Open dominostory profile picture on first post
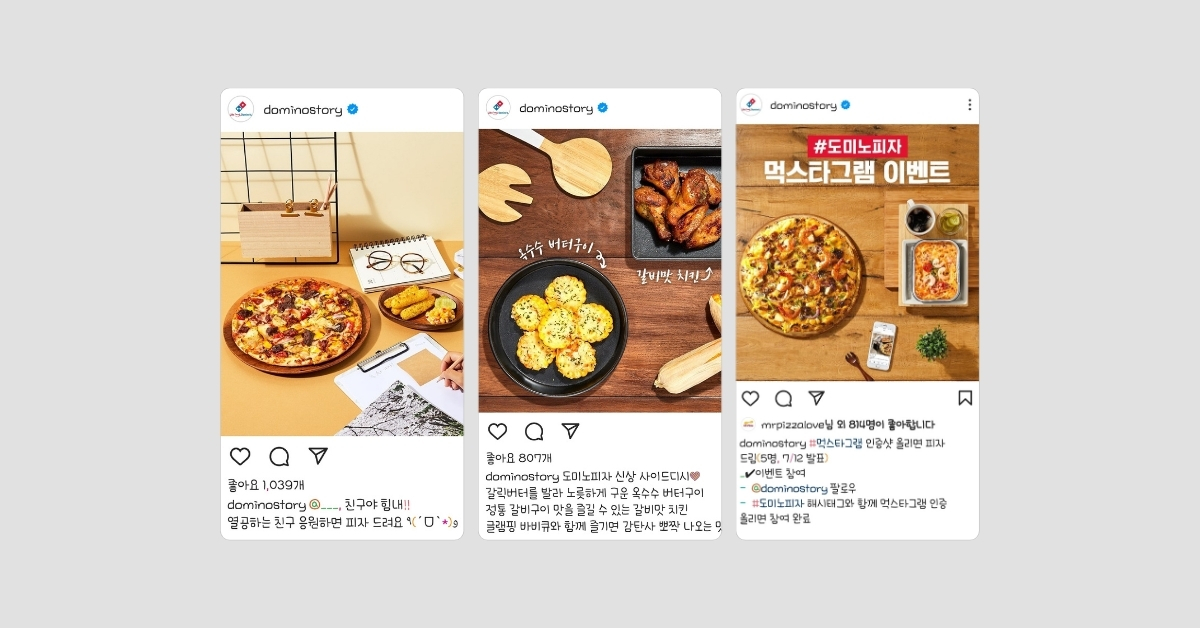This screenshot has height=628, width=1200. coord(241,109)
